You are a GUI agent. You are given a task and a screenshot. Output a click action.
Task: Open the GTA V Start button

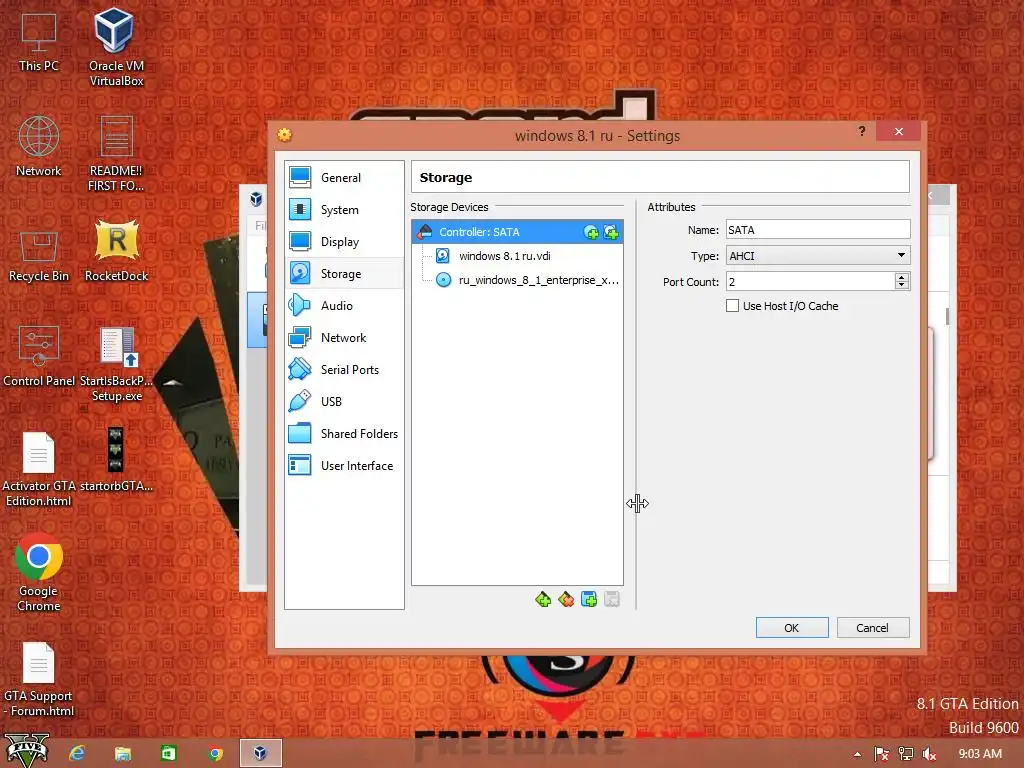coord(27,751)
